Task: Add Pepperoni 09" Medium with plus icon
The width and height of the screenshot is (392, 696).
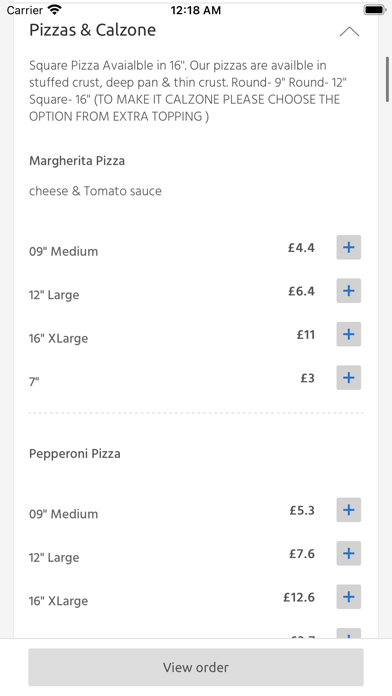Action: 348,510
